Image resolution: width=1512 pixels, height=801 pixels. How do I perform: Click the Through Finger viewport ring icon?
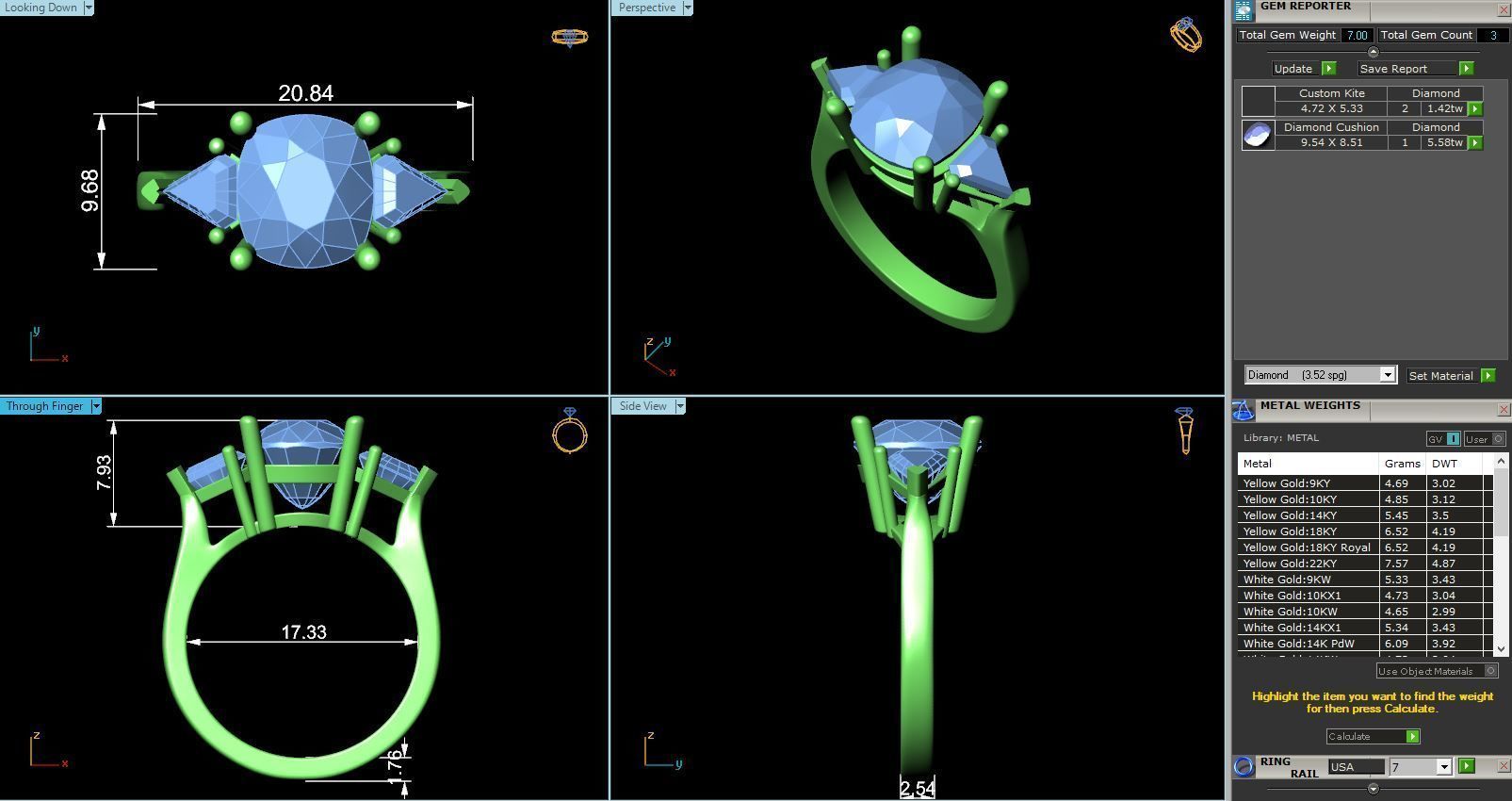[x=570, y=431]
